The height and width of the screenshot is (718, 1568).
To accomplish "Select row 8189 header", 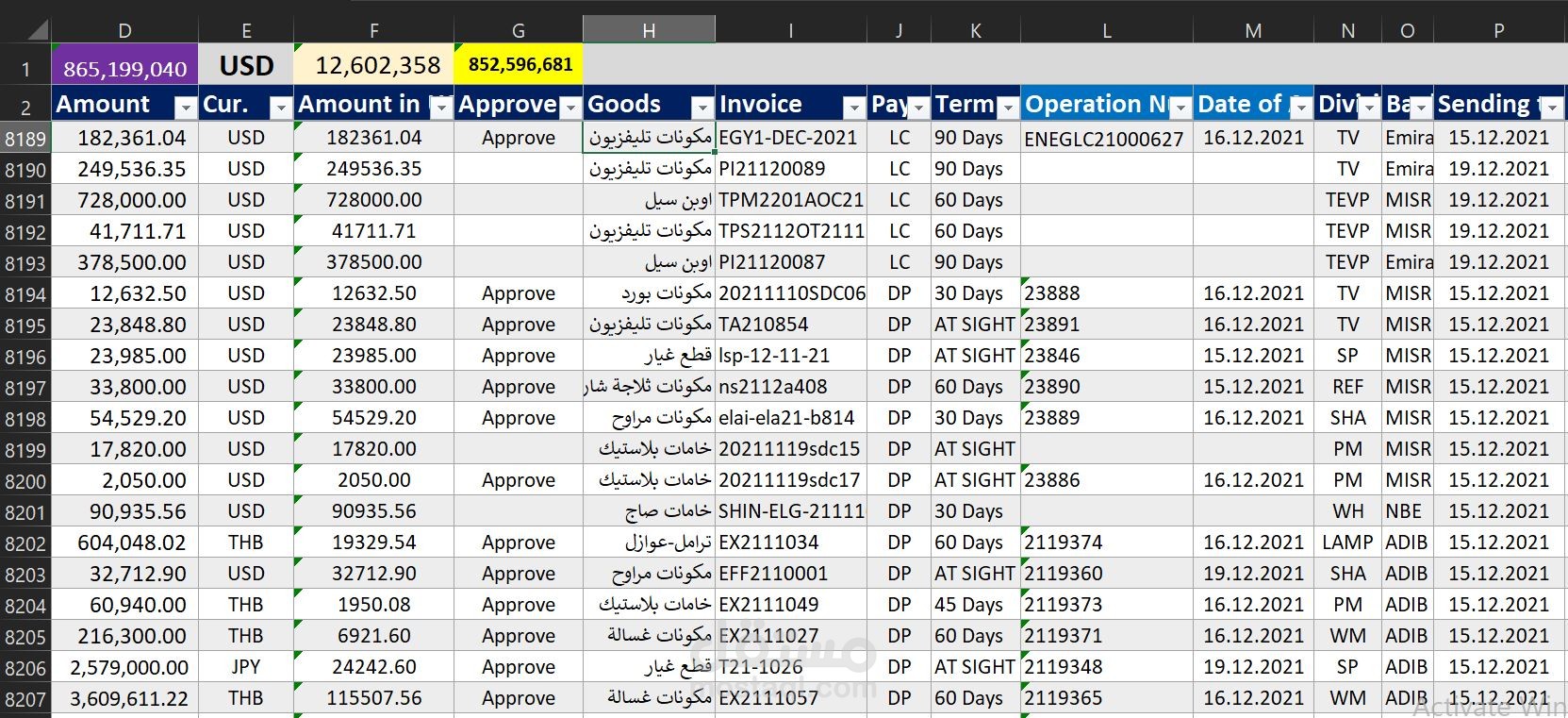I will (25, 139).
